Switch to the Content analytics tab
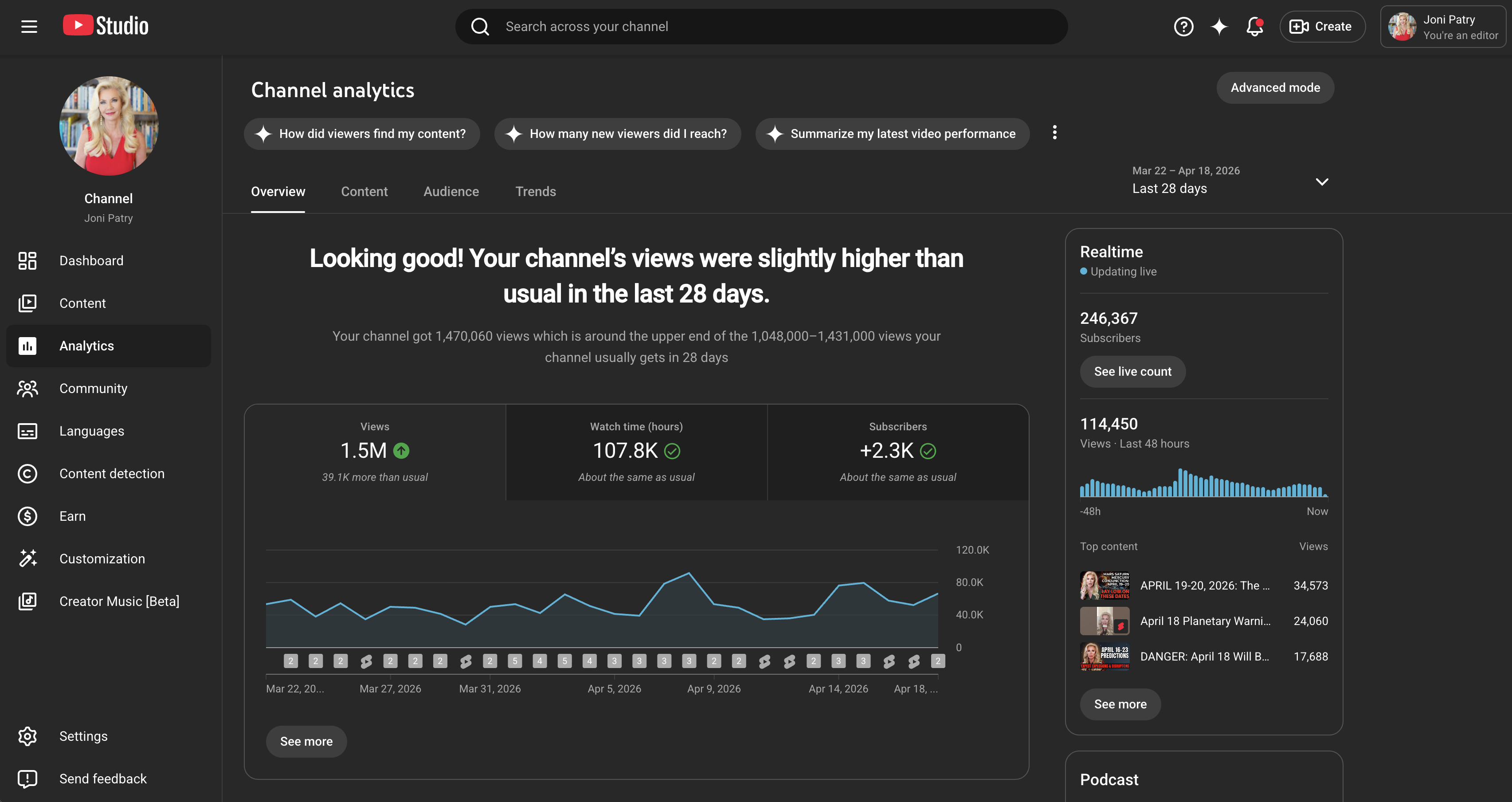The height and width of the screenshot is (802, 1512). [x=364, y=191]
